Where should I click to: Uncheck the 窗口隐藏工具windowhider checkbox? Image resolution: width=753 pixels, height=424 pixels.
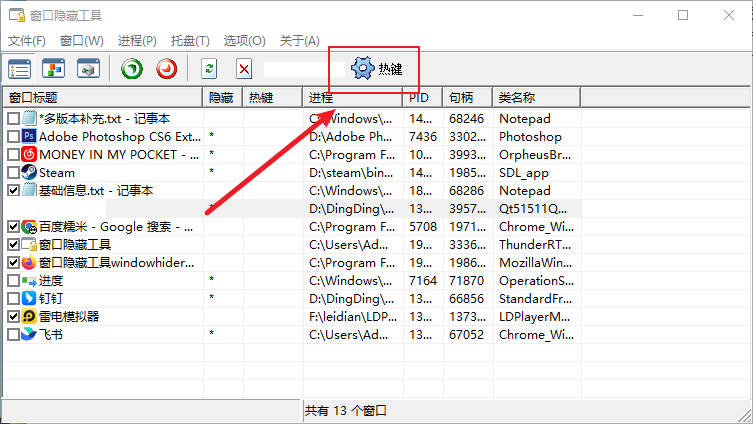coord(13,262)
